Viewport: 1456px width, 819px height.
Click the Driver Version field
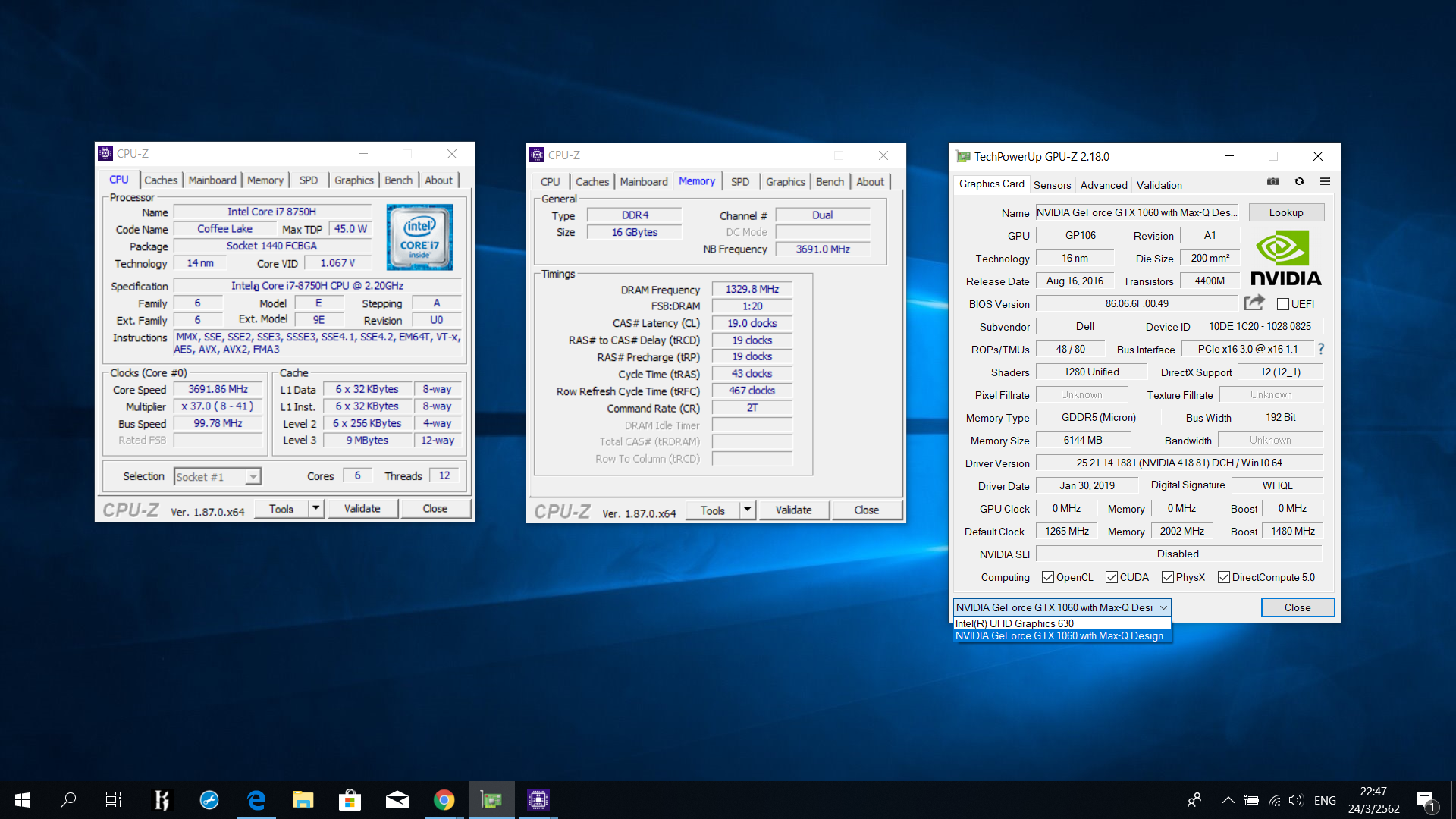point(1179,463)
